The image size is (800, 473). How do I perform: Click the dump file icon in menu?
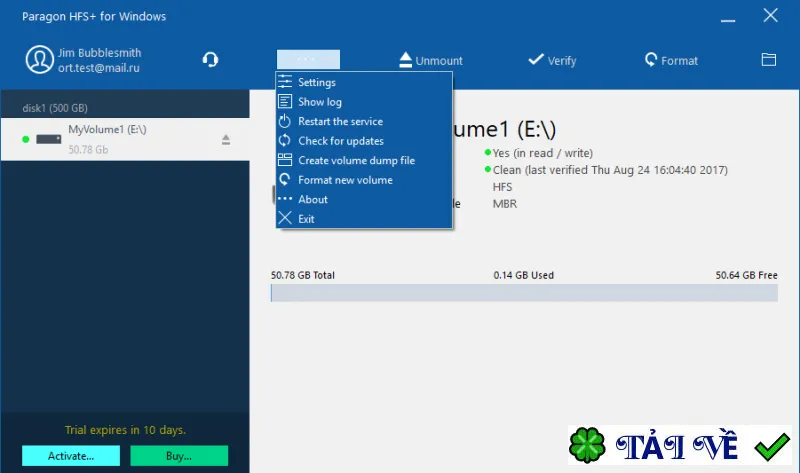pos(285,160)
